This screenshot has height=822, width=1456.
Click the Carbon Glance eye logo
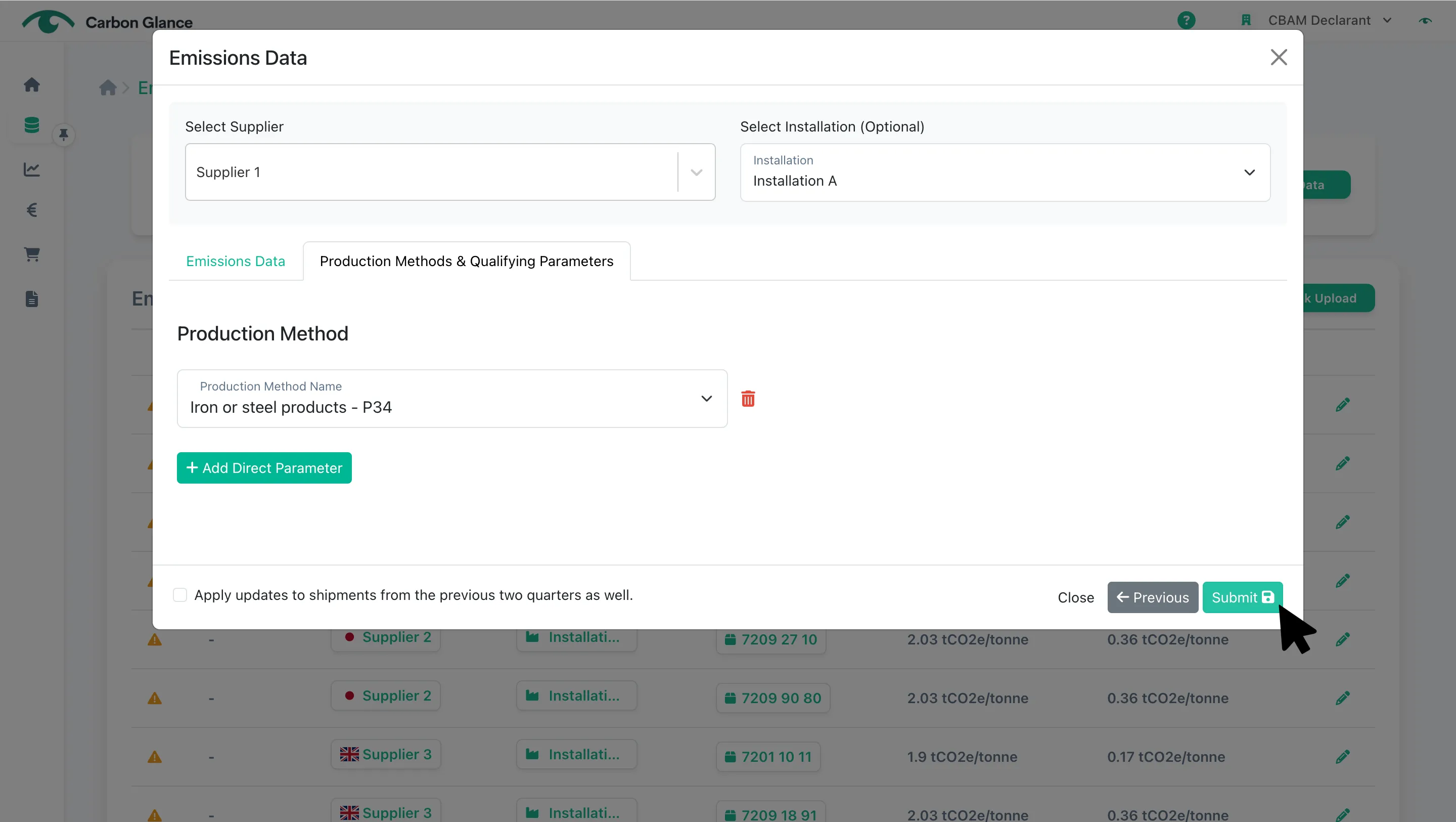48,21
